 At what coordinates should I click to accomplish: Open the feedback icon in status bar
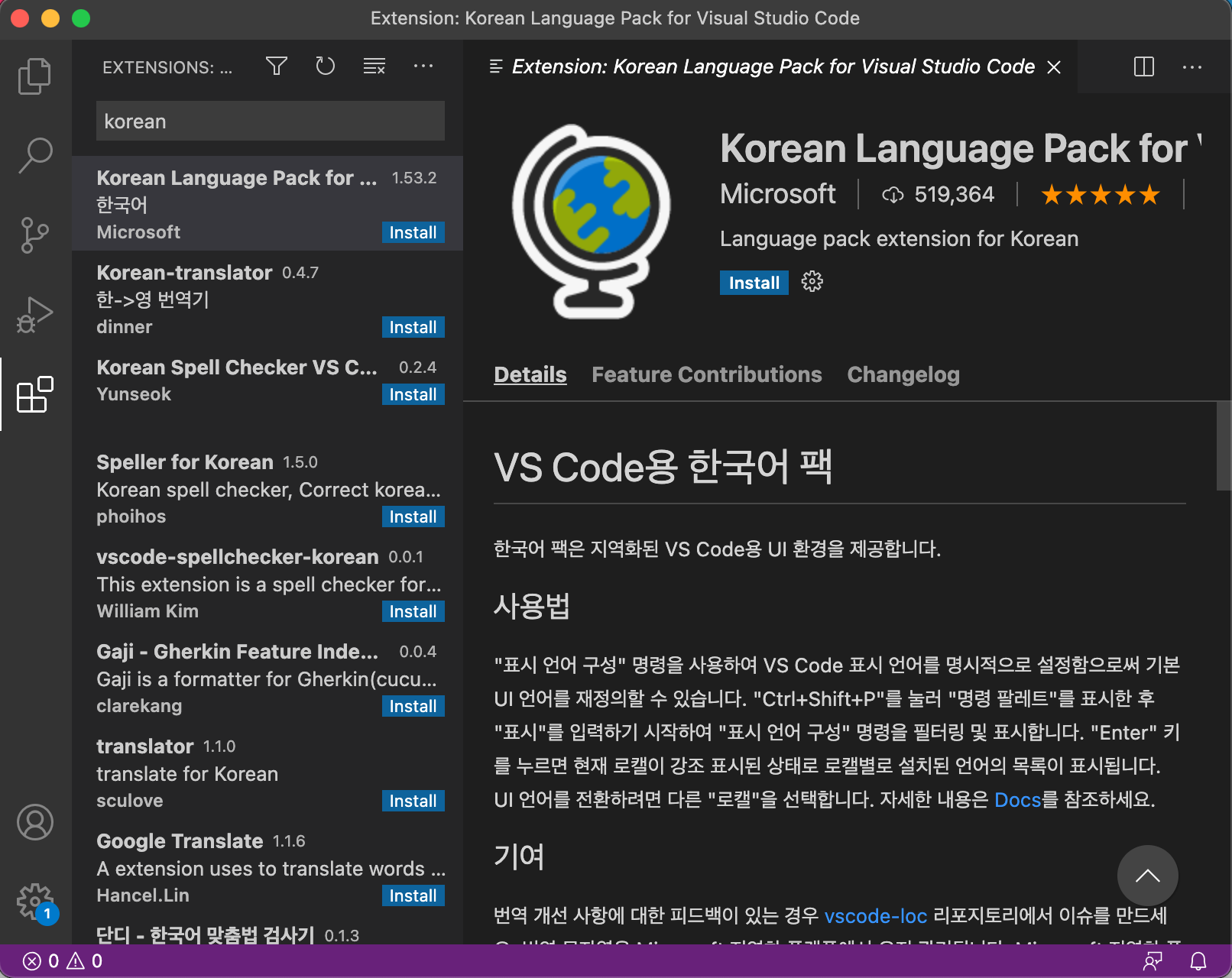point(1153,960)
